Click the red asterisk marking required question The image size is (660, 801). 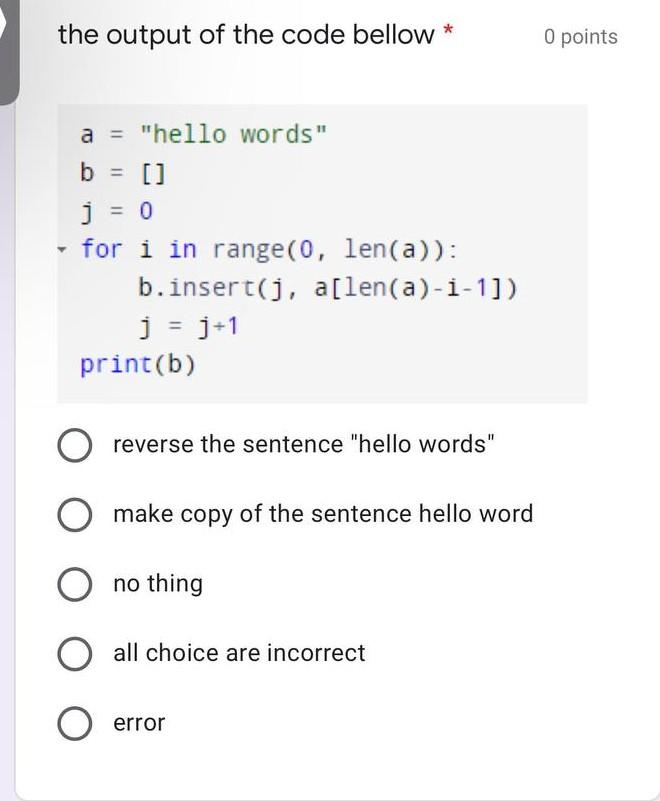(x=448, y=30)
